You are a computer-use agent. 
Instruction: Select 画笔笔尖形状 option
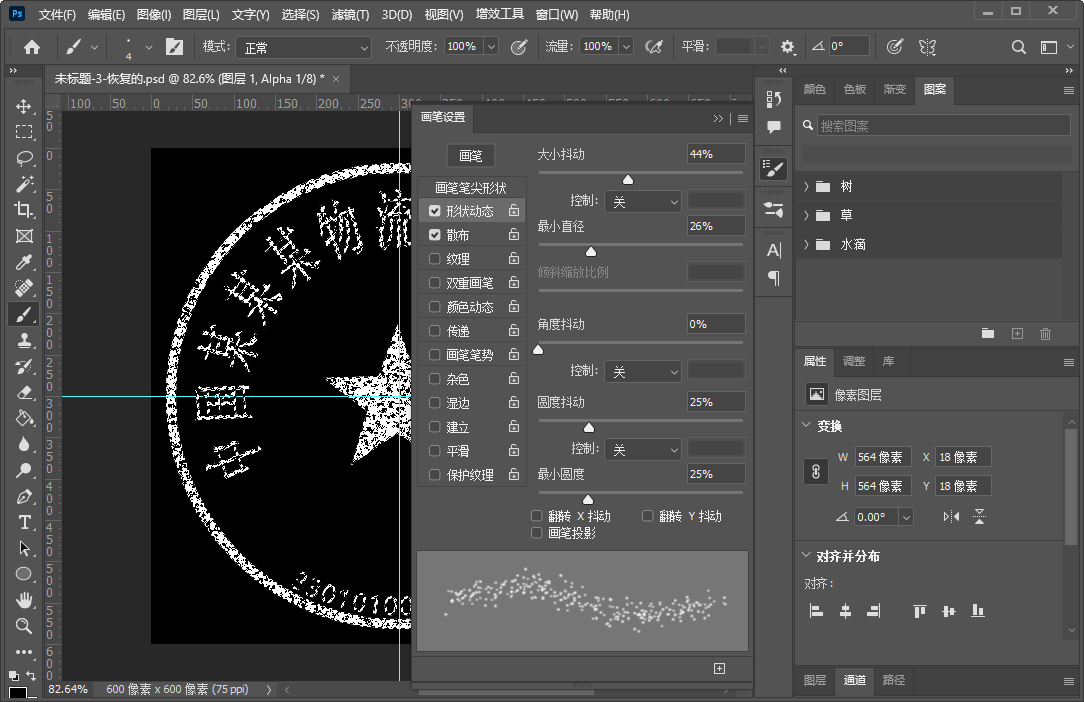471,187
